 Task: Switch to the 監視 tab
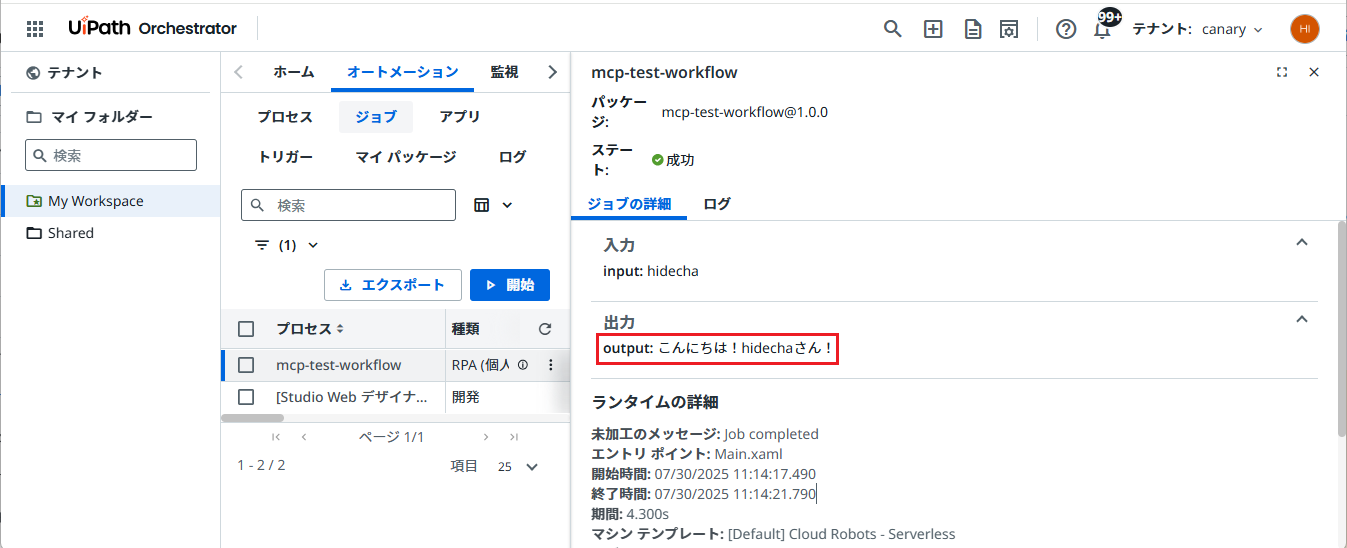coord(504,72)
